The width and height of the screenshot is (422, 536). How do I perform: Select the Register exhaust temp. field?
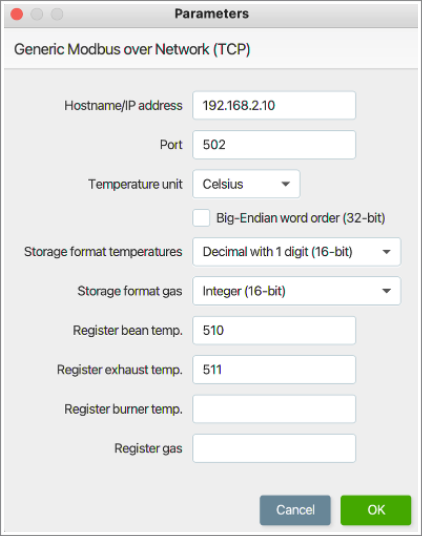(x=274, y=370)
